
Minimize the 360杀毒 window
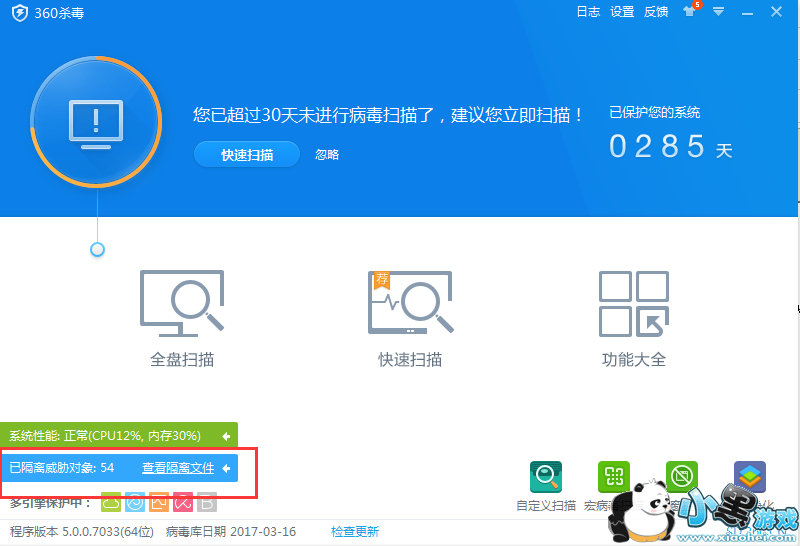(x=747, y=13)
